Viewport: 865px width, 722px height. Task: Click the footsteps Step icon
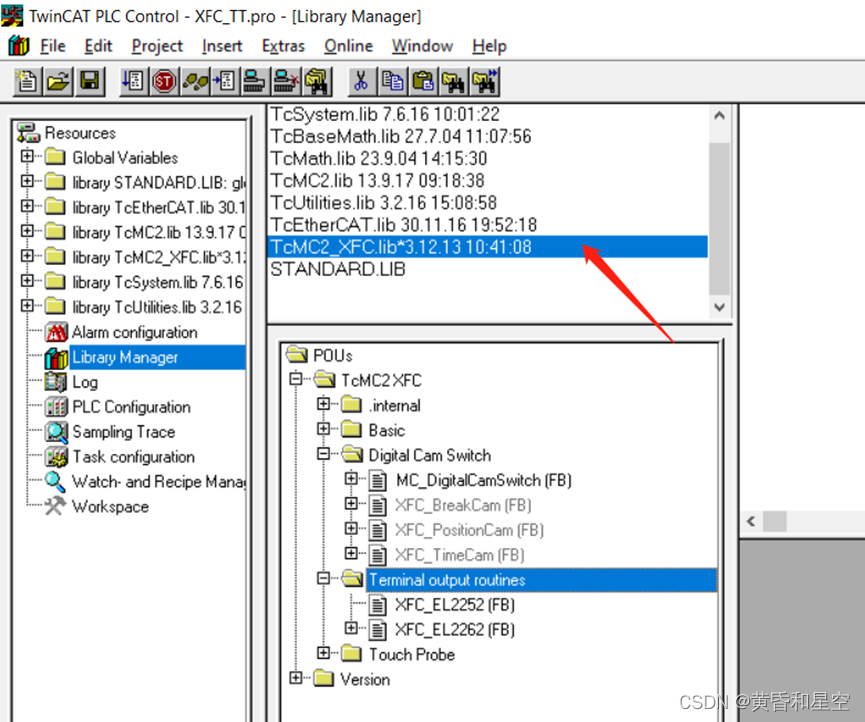pyautogui.click(x=195, y=82)
